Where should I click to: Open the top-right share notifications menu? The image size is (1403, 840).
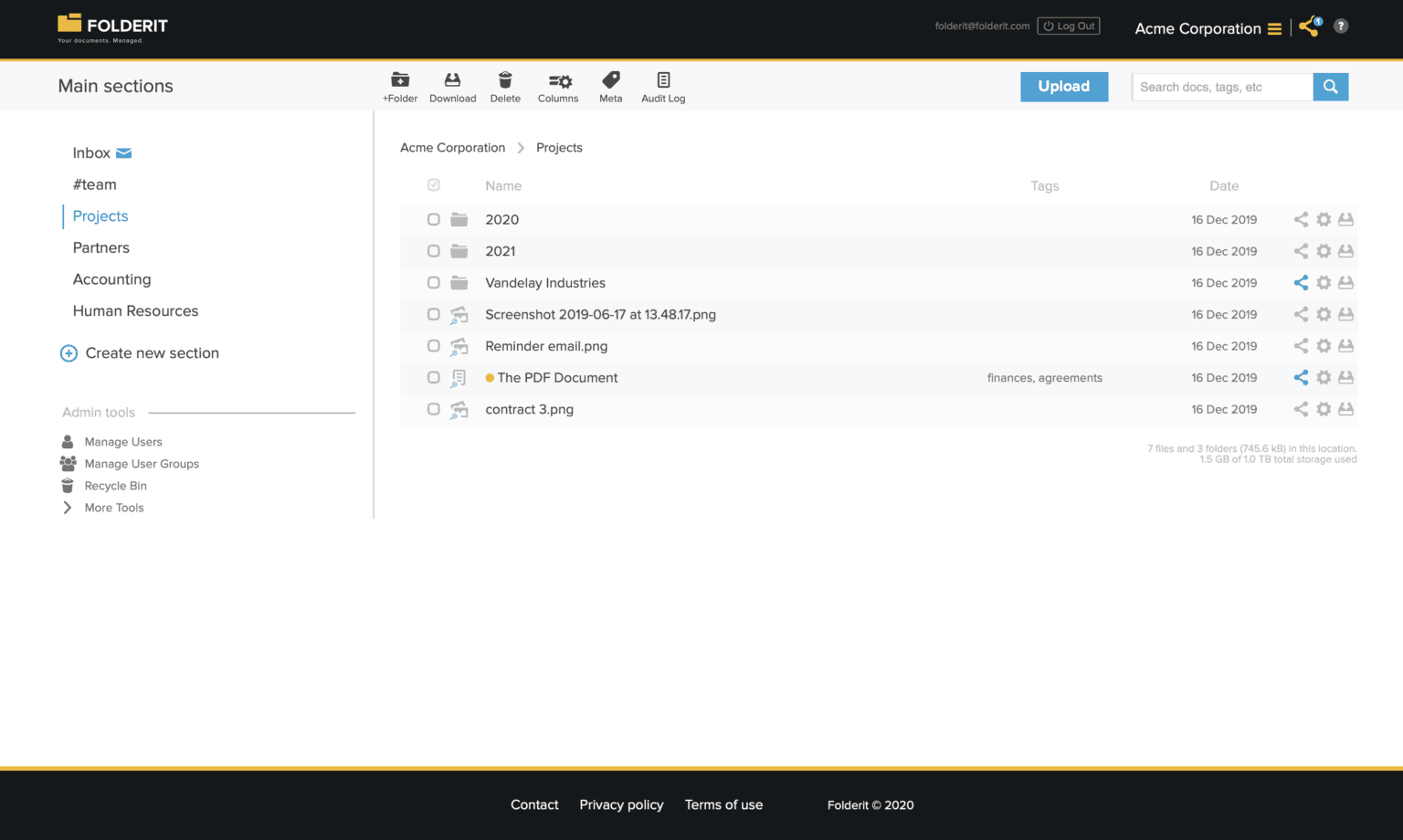(x=1308, y=26)
